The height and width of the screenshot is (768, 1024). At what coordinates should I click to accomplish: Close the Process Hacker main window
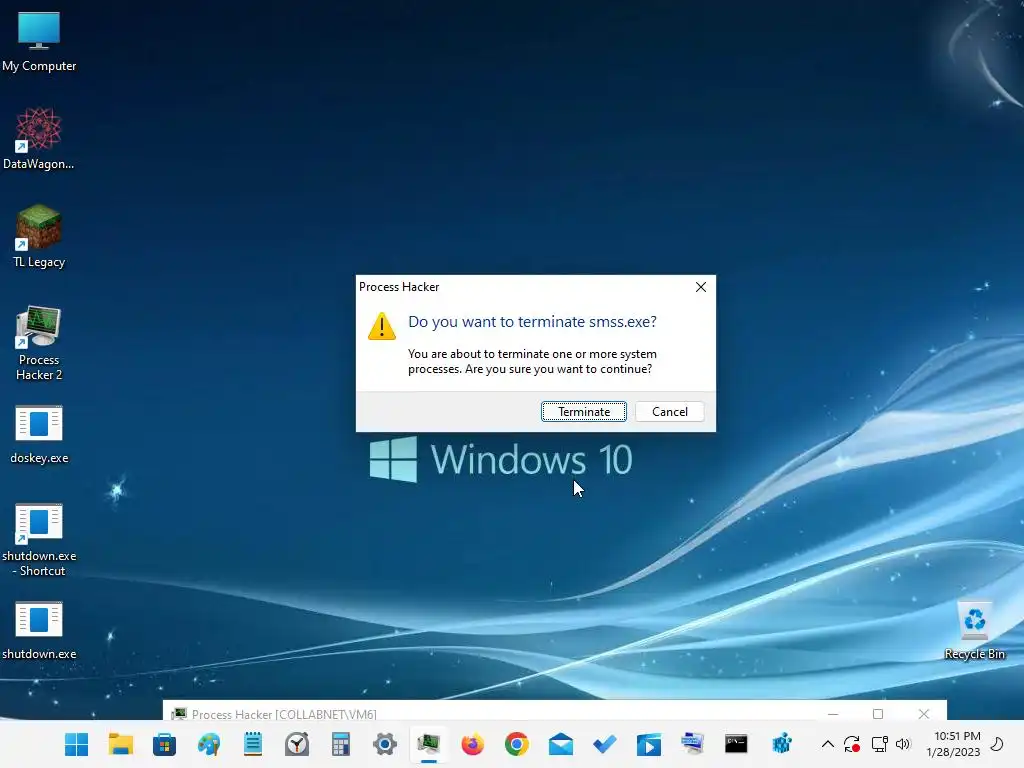coord(923,714)
